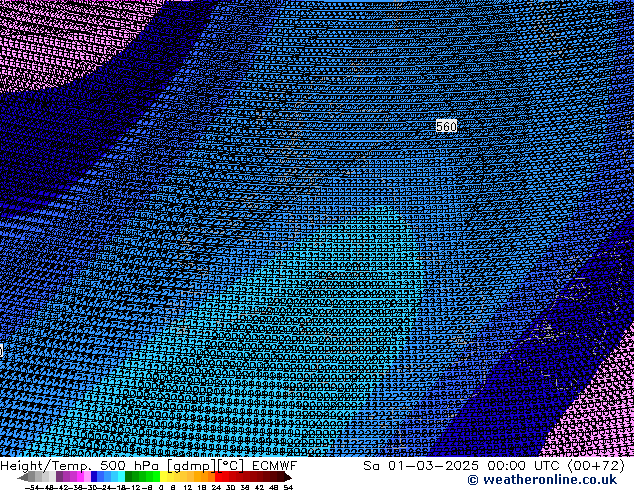Click the '54' legend scale value
Screen dimensions: 634x490
288,488
